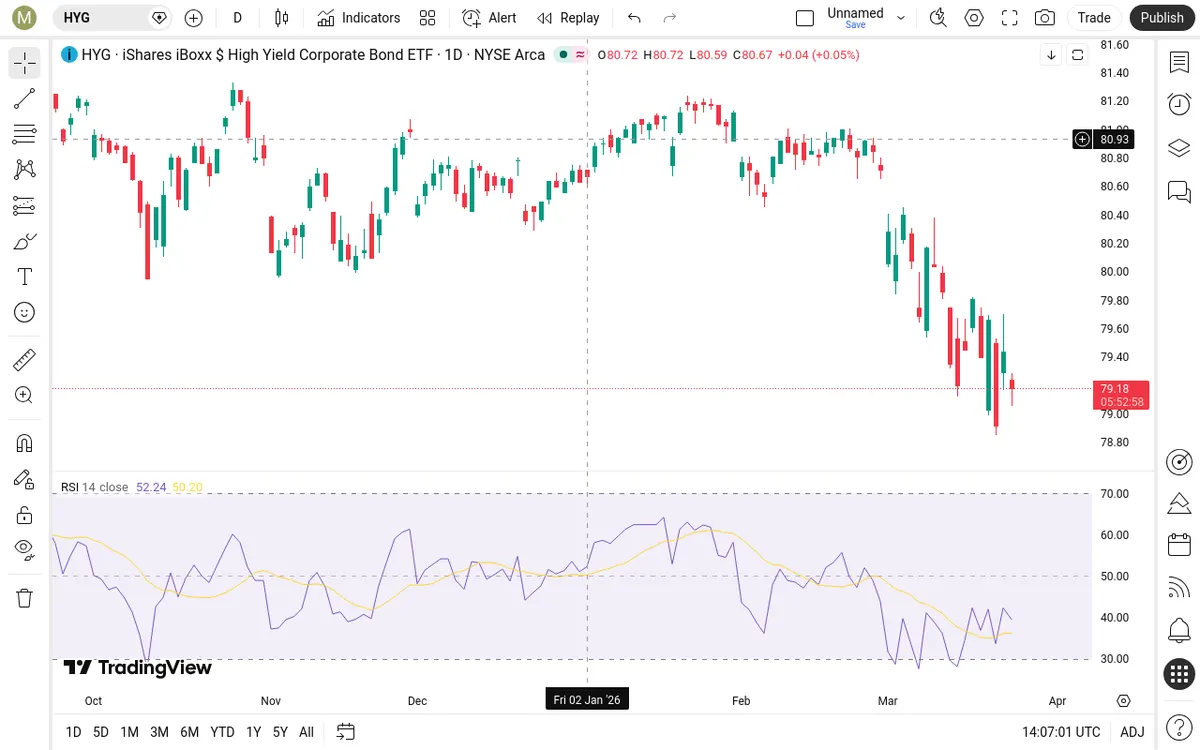Screen dimensions: 1200x750
Task: Select the brush drawing tool
Action: pos(25,241)
